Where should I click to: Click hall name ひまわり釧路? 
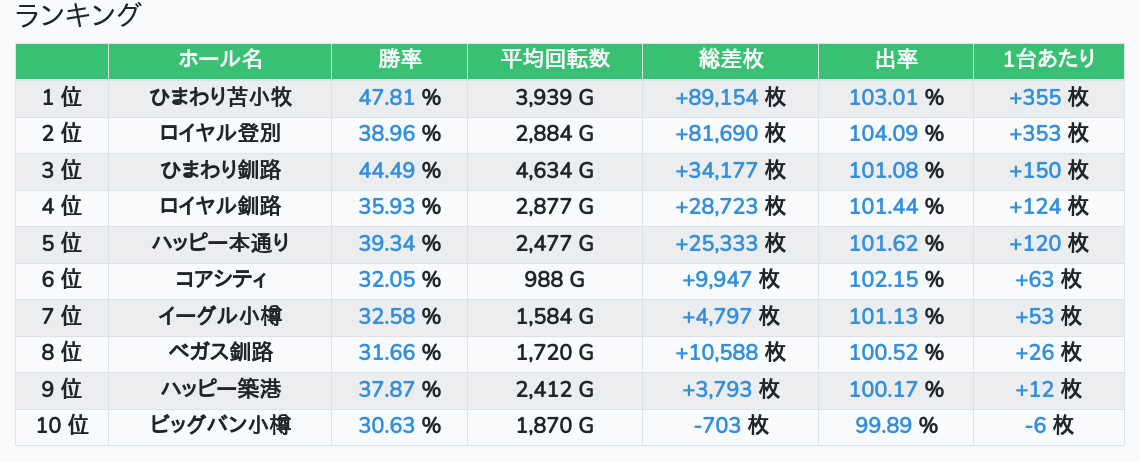tap(220, 170)
